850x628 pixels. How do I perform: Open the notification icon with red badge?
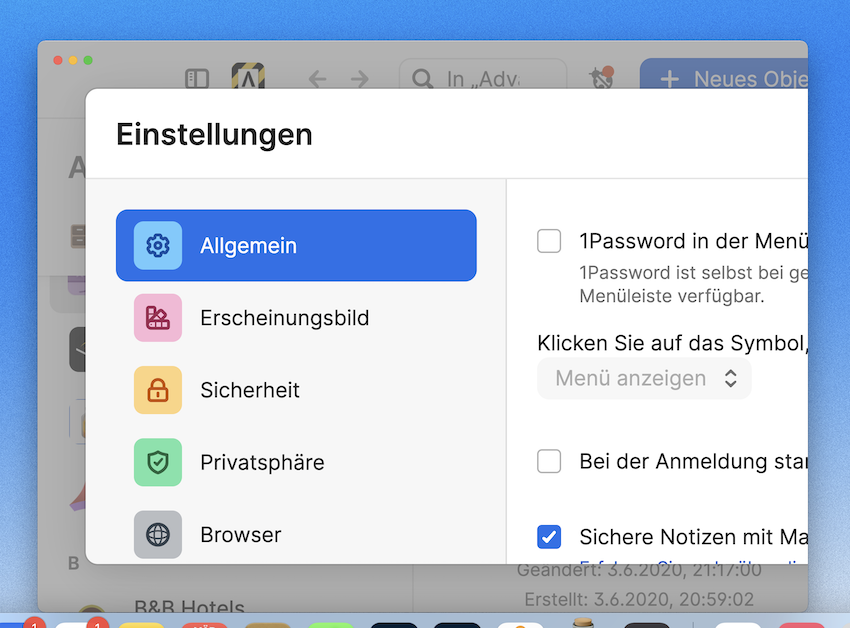tap(601, 78)
